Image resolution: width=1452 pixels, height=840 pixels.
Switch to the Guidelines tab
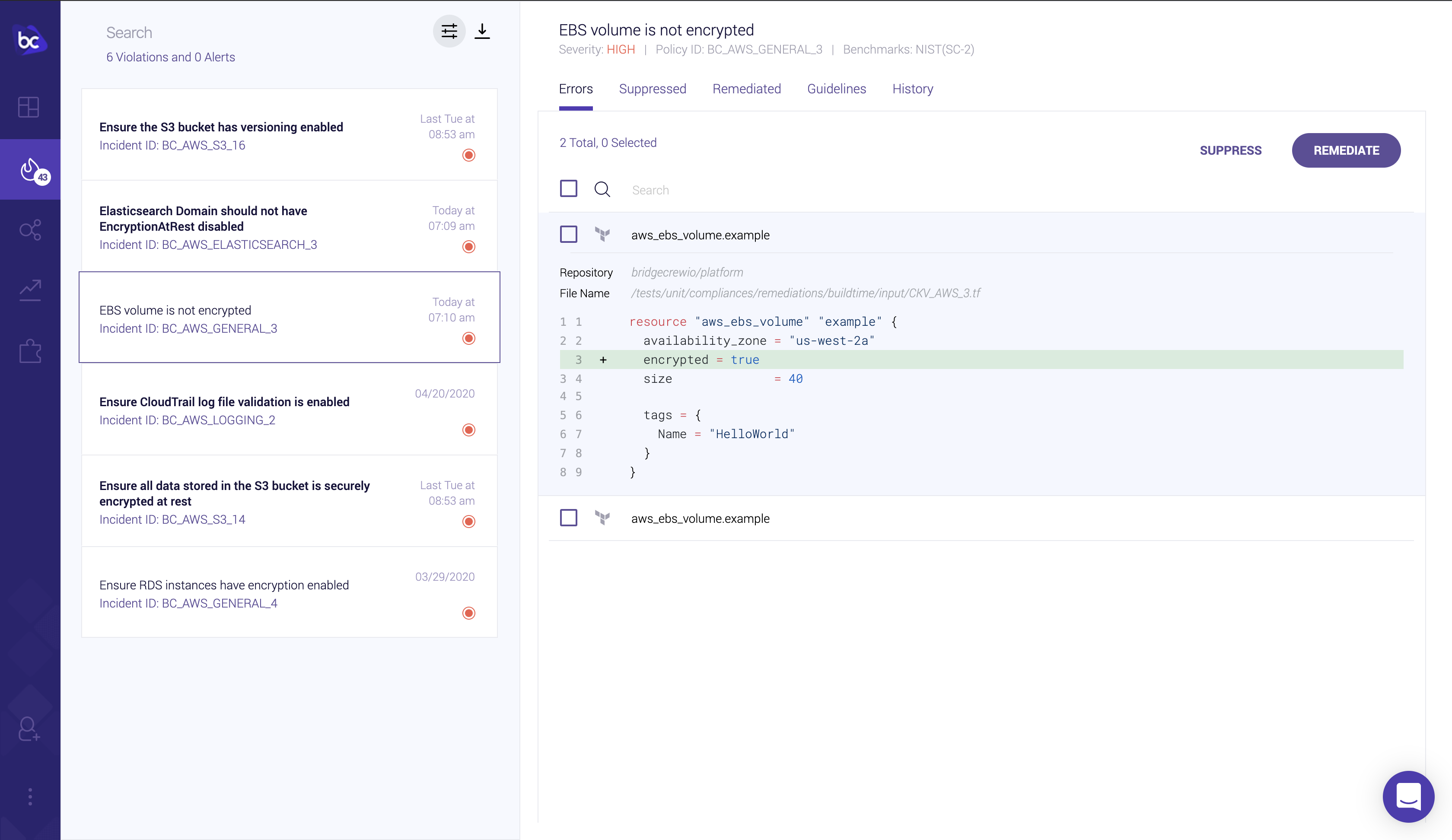tap(837, 89)
